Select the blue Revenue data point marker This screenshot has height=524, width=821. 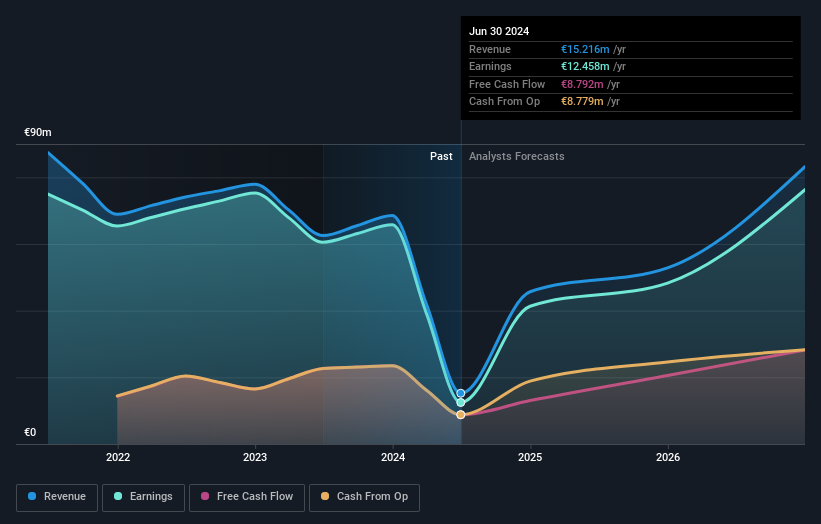(x=461, y=393)
